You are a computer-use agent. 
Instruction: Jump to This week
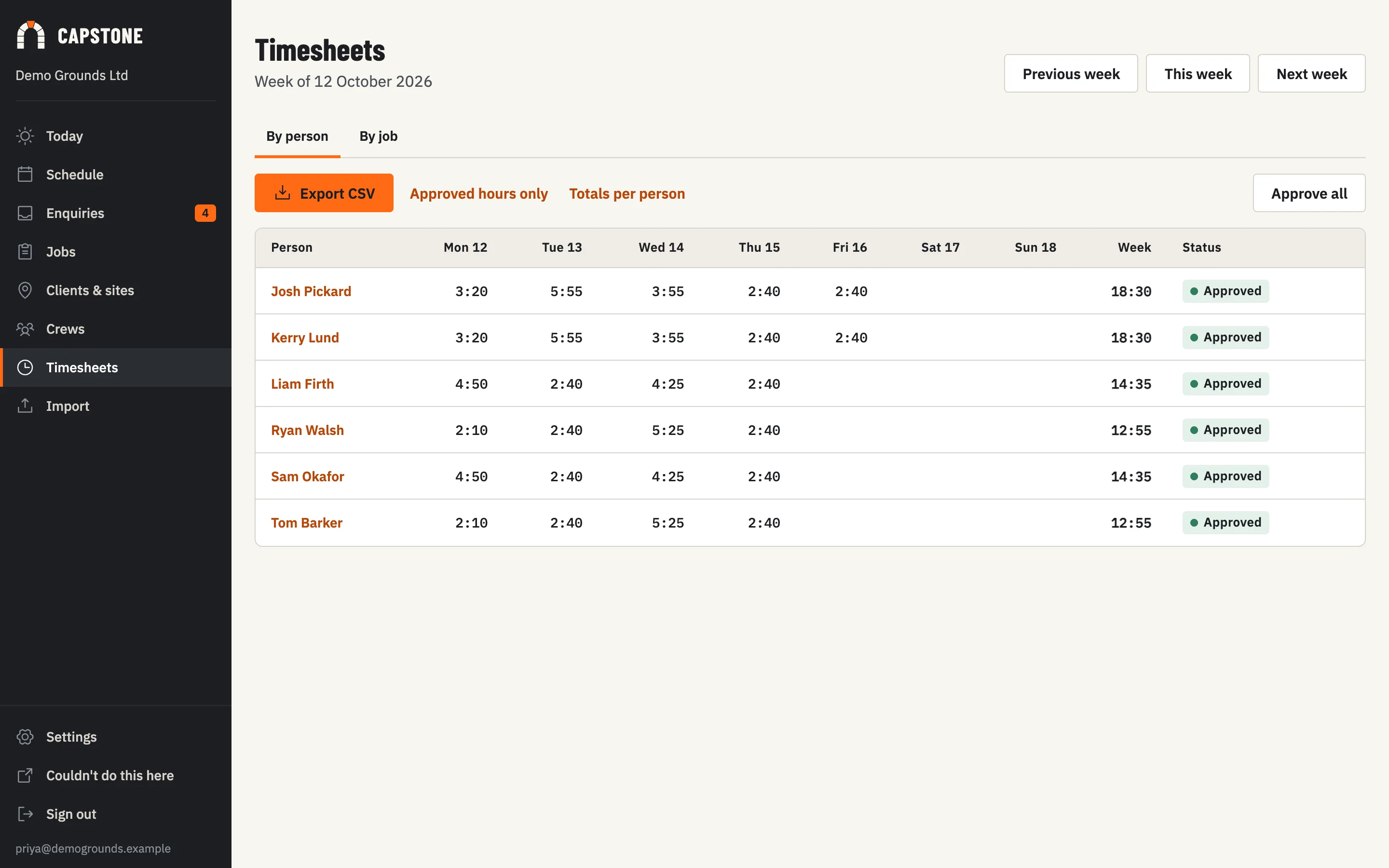point(1198,73)
